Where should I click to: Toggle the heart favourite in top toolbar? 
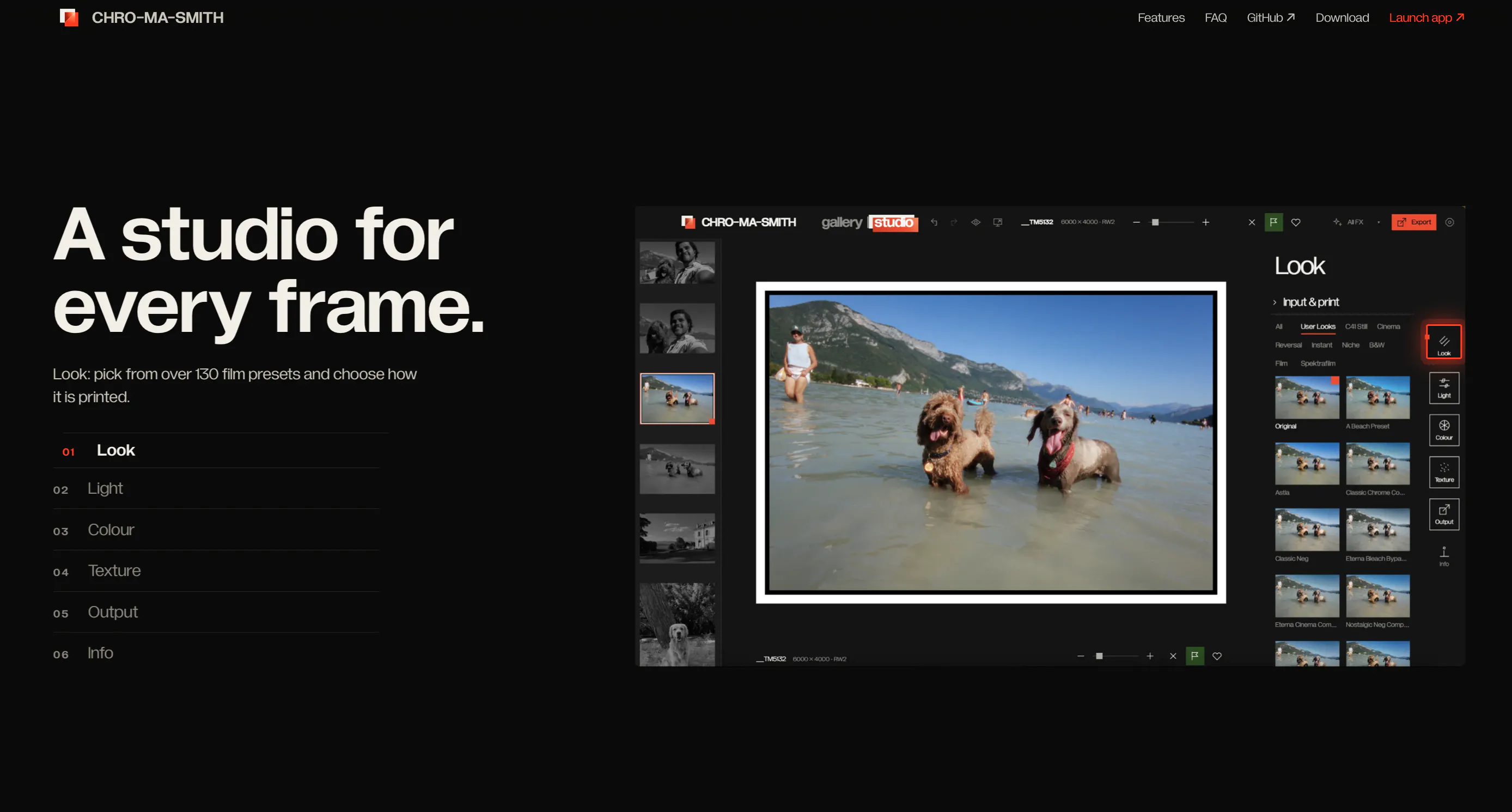point(1296,222)
